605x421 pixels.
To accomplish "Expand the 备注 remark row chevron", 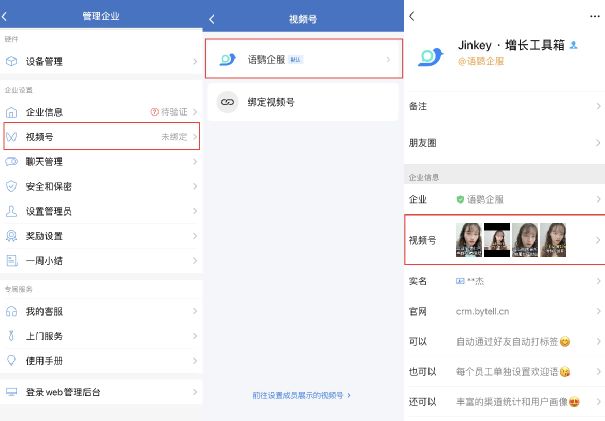I will pyautogui.click(x=598, y=105).
